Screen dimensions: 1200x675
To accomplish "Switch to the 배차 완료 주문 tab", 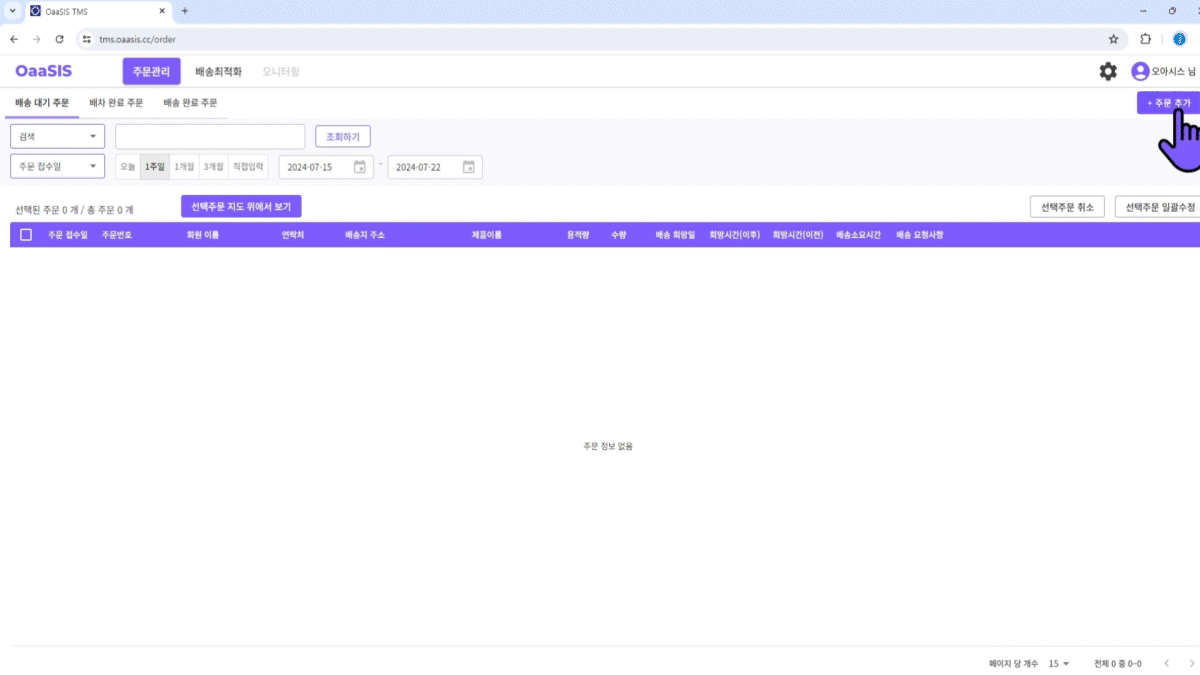I will tap(114, 102).
